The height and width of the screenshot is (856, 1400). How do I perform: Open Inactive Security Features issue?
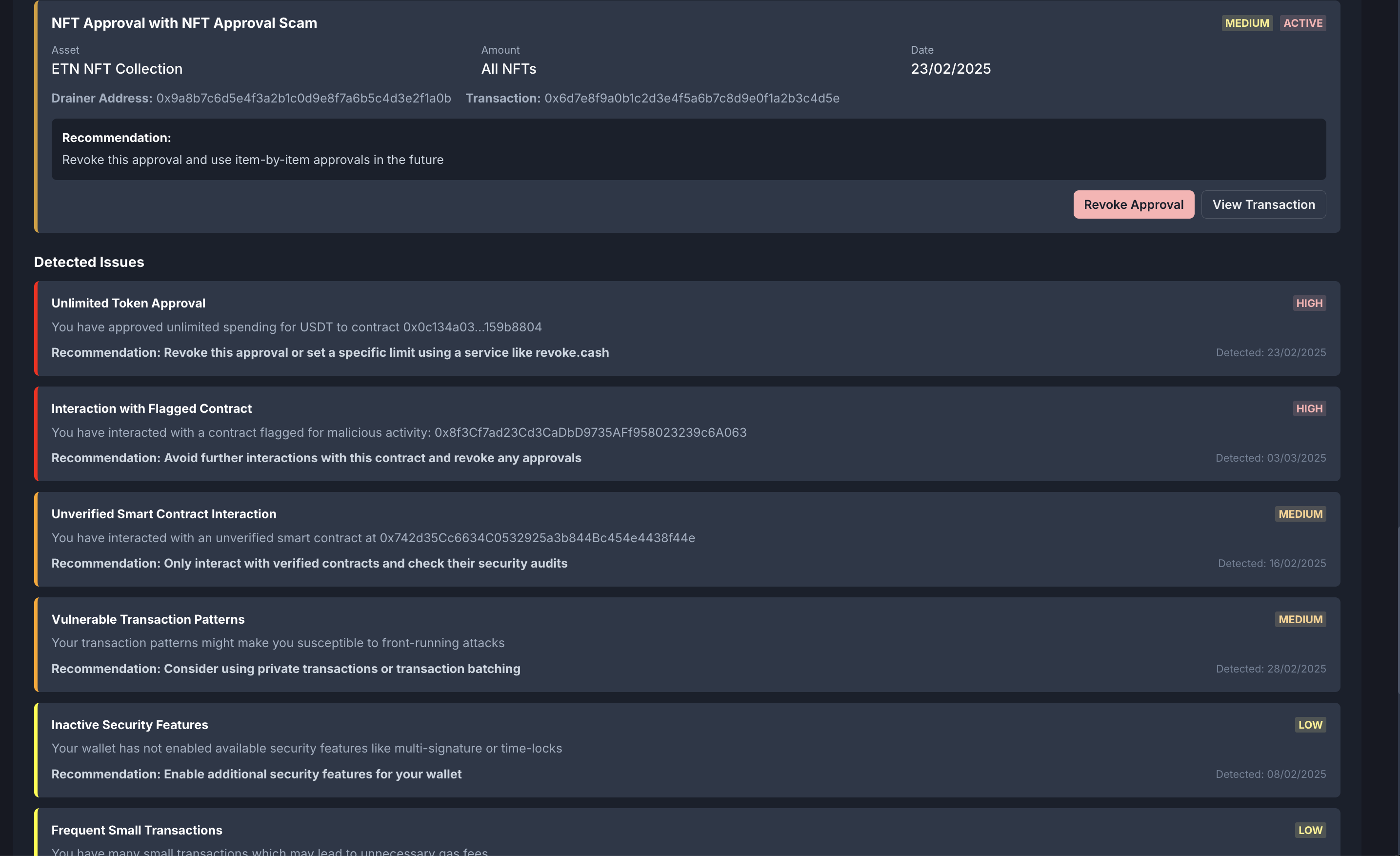[x=130, y=725]
